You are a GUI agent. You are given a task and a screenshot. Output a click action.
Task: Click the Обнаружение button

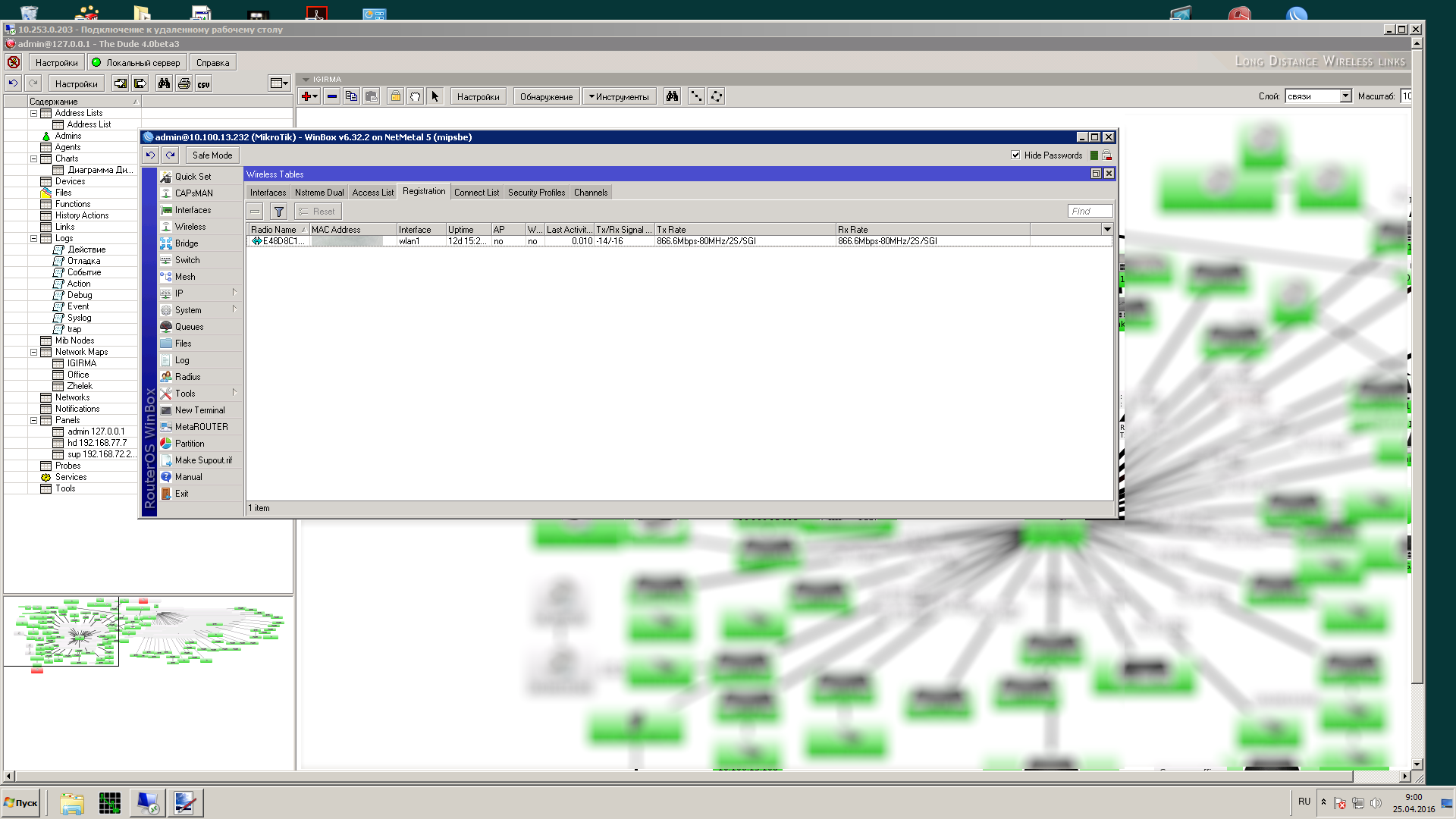[x=546, y=96]
